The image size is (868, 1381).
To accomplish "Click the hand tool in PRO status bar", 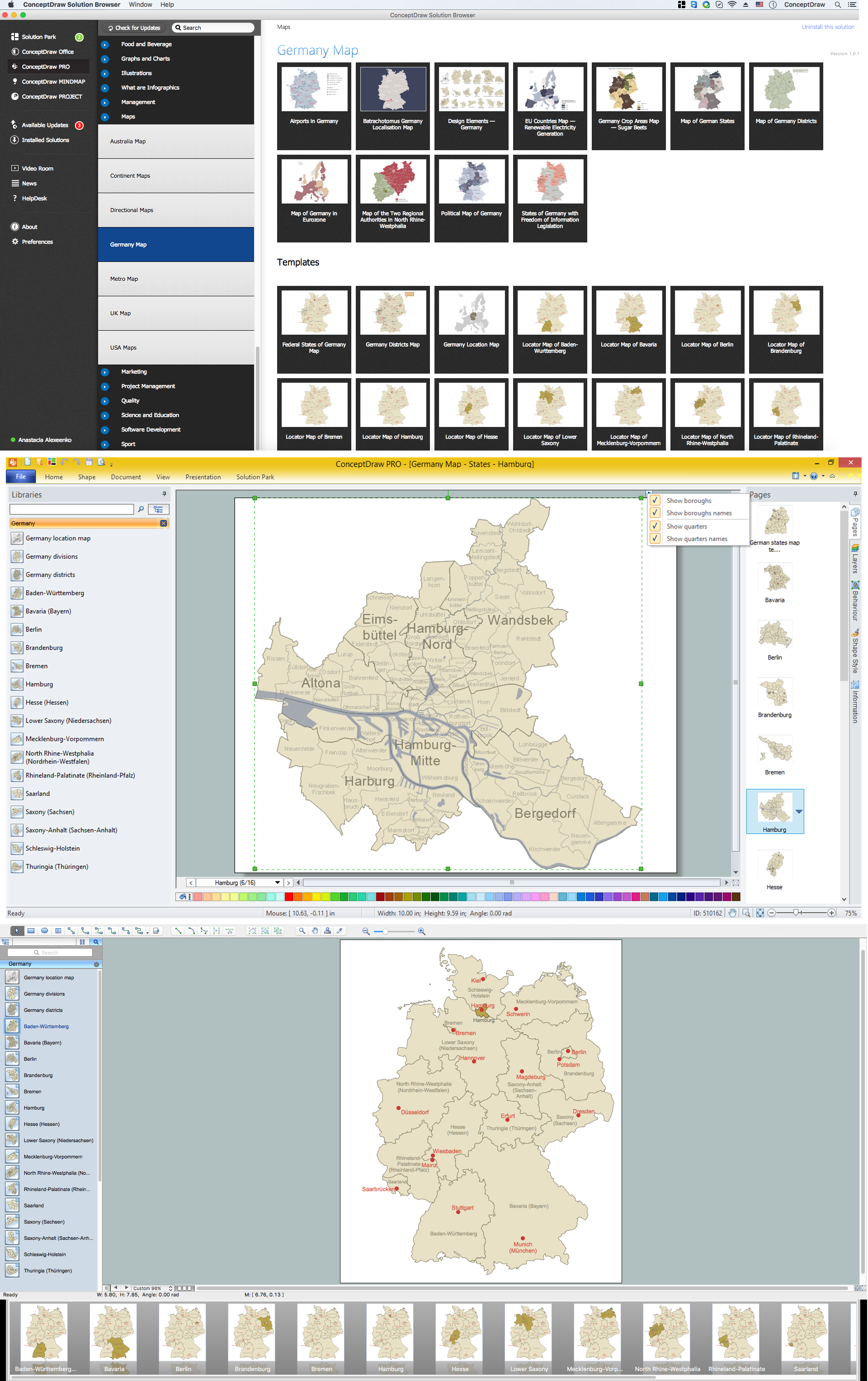I will click(x=732, y=913).
